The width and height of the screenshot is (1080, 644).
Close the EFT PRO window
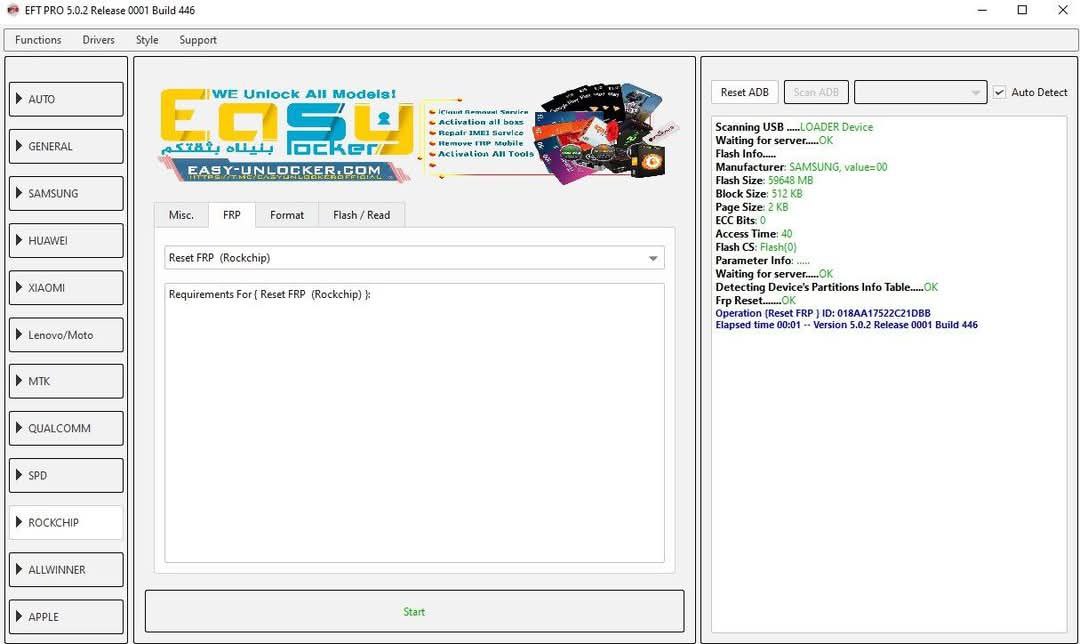1063,10
